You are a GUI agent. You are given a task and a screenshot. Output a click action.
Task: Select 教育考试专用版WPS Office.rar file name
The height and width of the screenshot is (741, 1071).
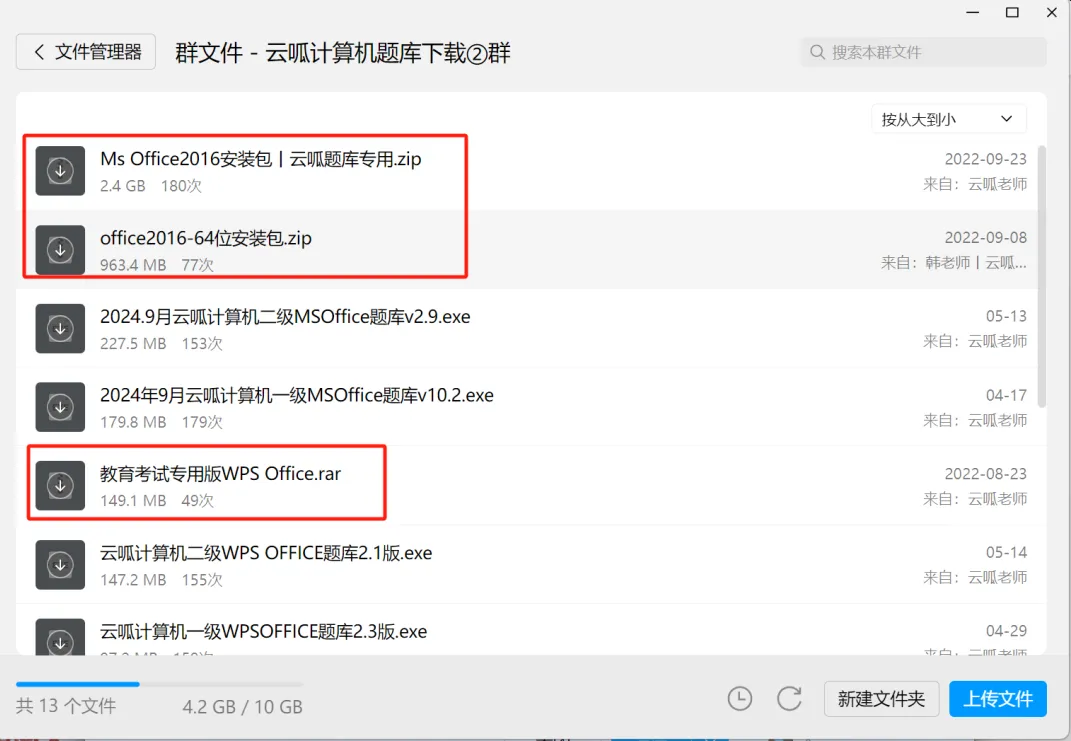click(220, 474)
